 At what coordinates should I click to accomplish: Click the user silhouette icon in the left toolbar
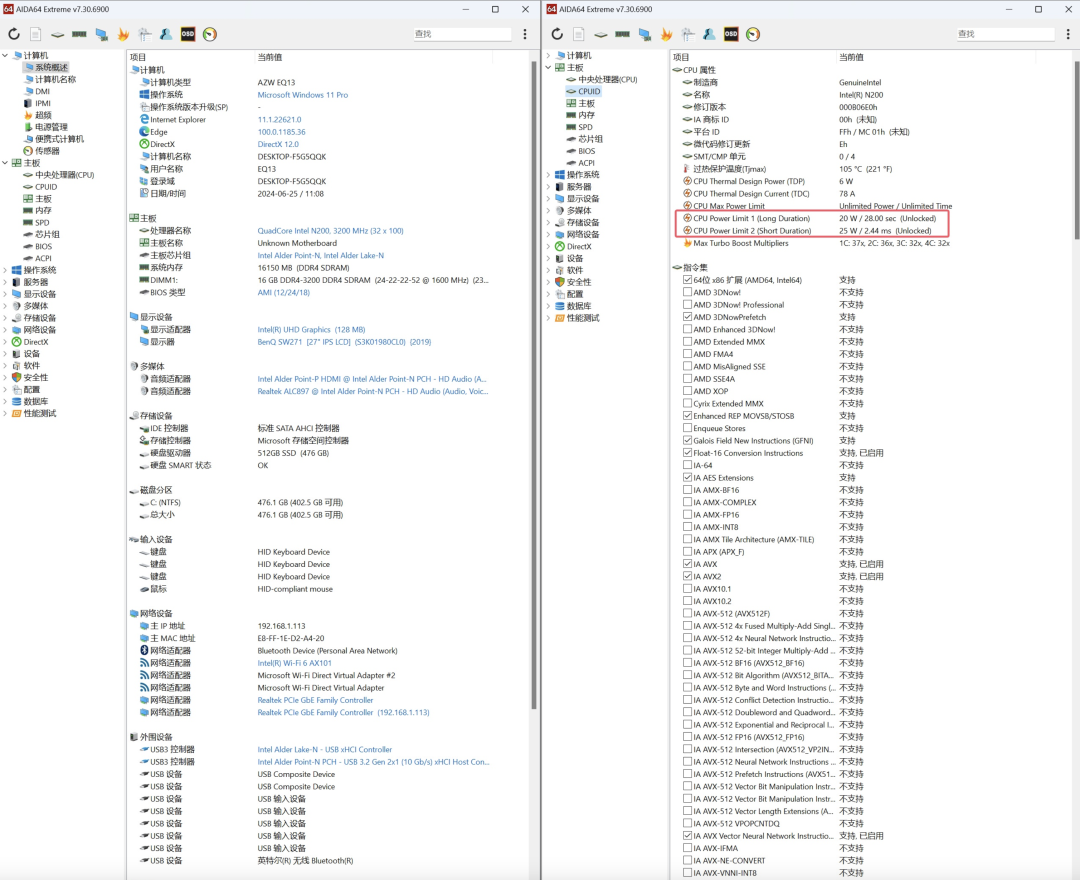click(x=166, y=34)
